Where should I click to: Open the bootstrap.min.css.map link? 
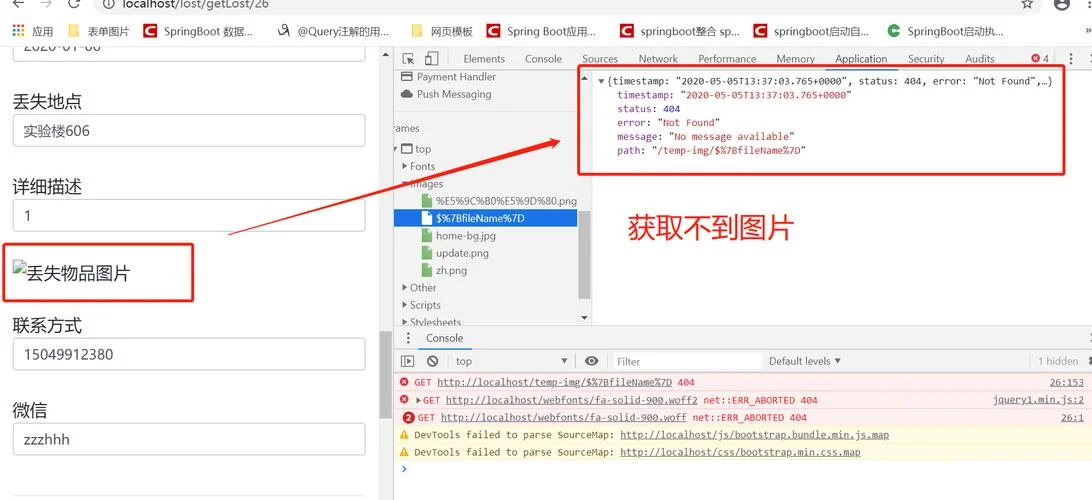pyautogui.click(x=740, y=453)
